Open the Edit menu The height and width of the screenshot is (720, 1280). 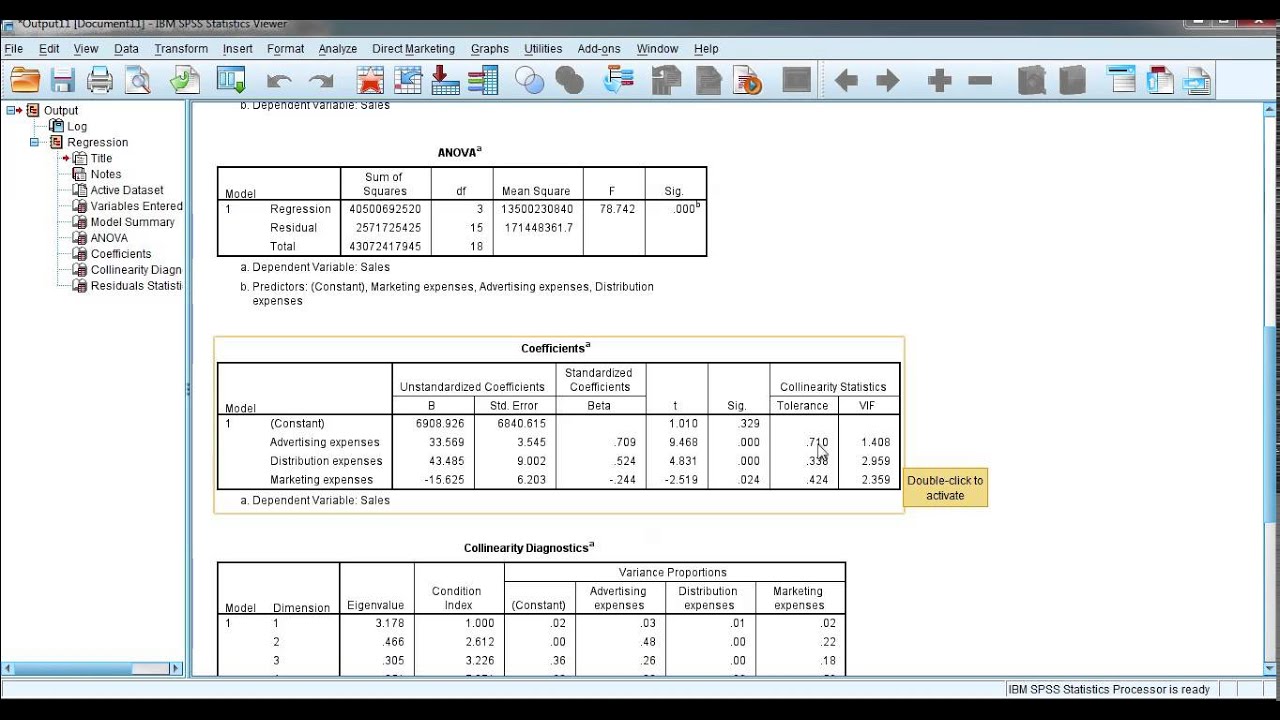pyautogui.click(x=49, y=48)
